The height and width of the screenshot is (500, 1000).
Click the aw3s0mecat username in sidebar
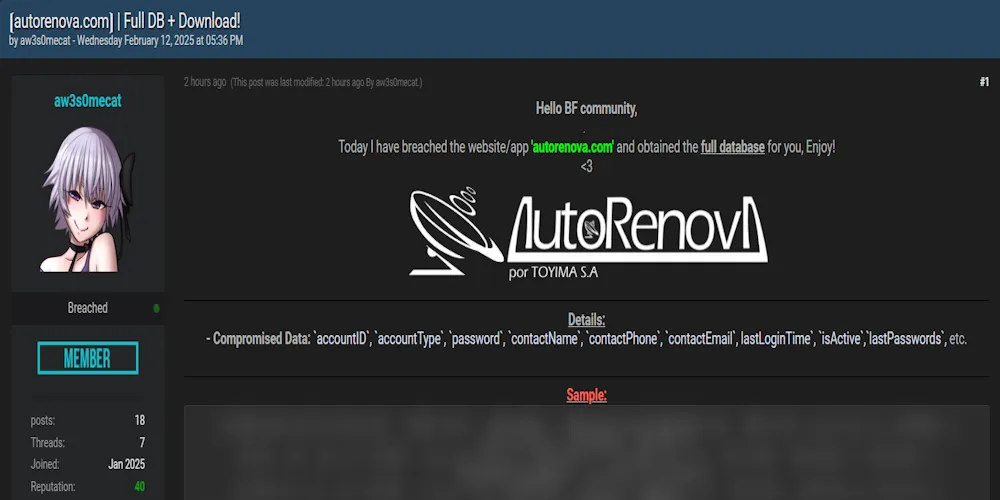coord(87,101)
